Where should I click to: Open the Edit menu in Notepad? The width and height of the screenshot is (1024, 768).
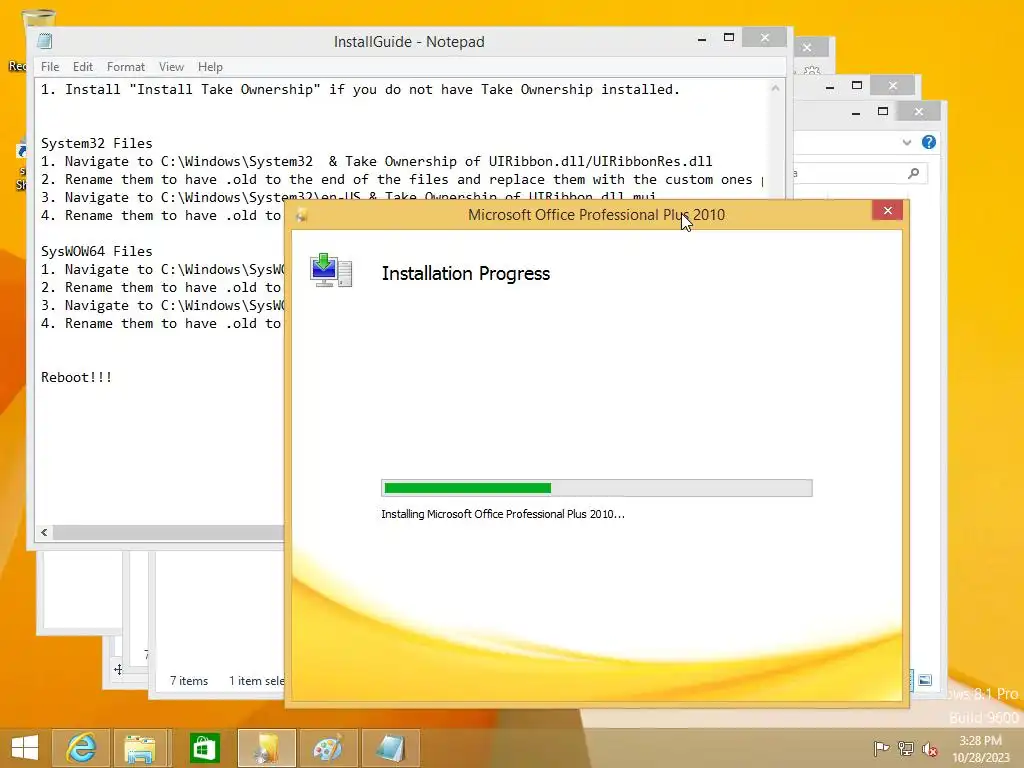[x=82, y=67]
